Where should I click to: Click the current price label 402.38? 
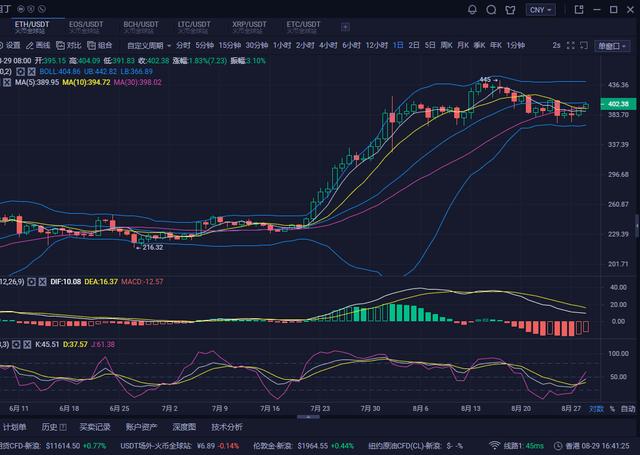click(x=617, y=104)
